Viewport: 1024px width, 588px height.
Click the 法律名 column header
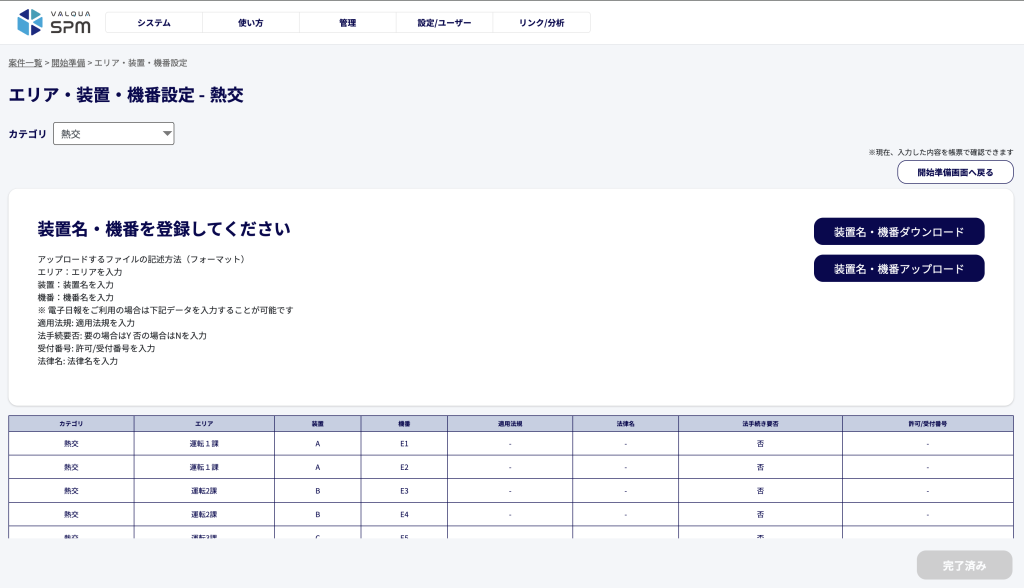[x=626, y=424]
